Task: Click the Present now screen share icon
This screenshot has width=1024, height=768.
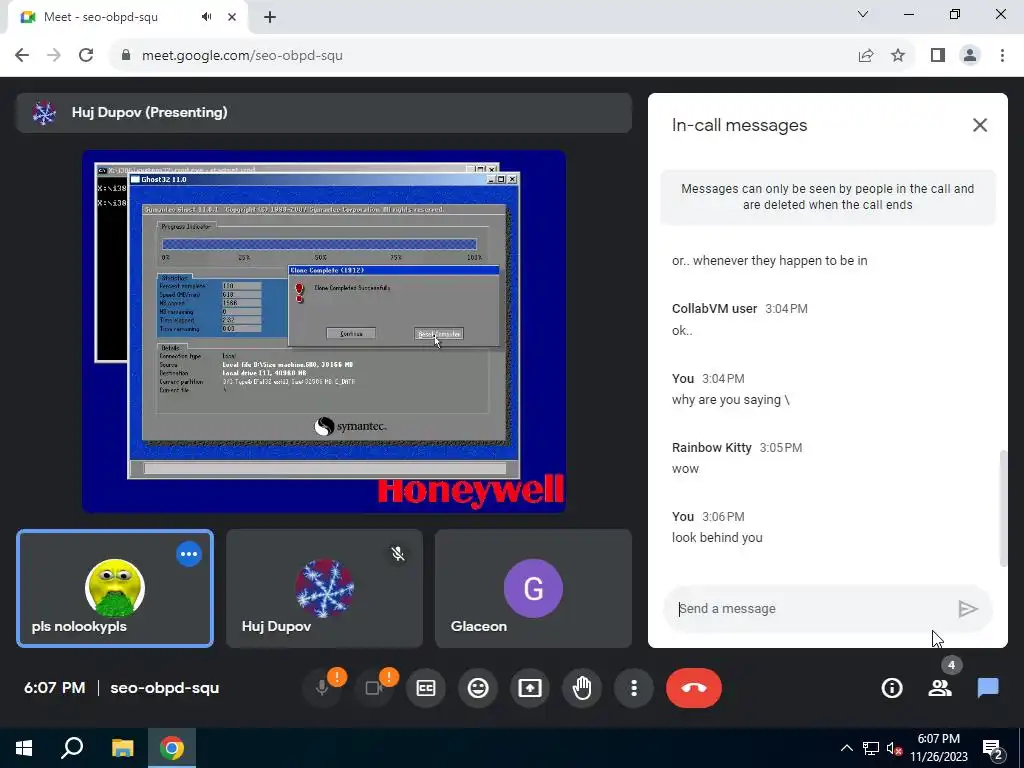Action: tap(530, 688)
